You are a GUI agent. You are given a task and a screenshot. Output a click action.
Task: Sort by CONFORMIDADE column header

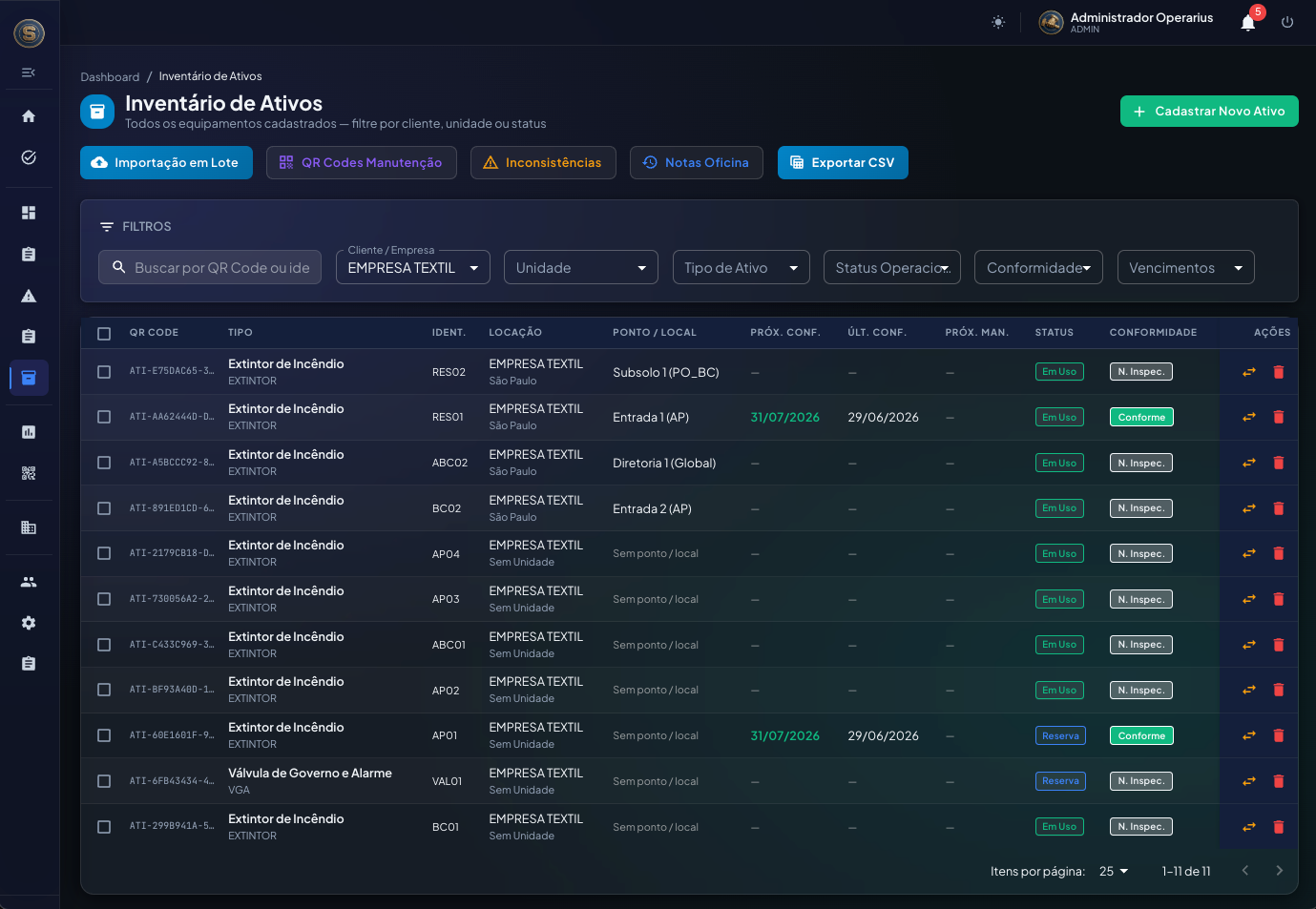(1153, 333)
